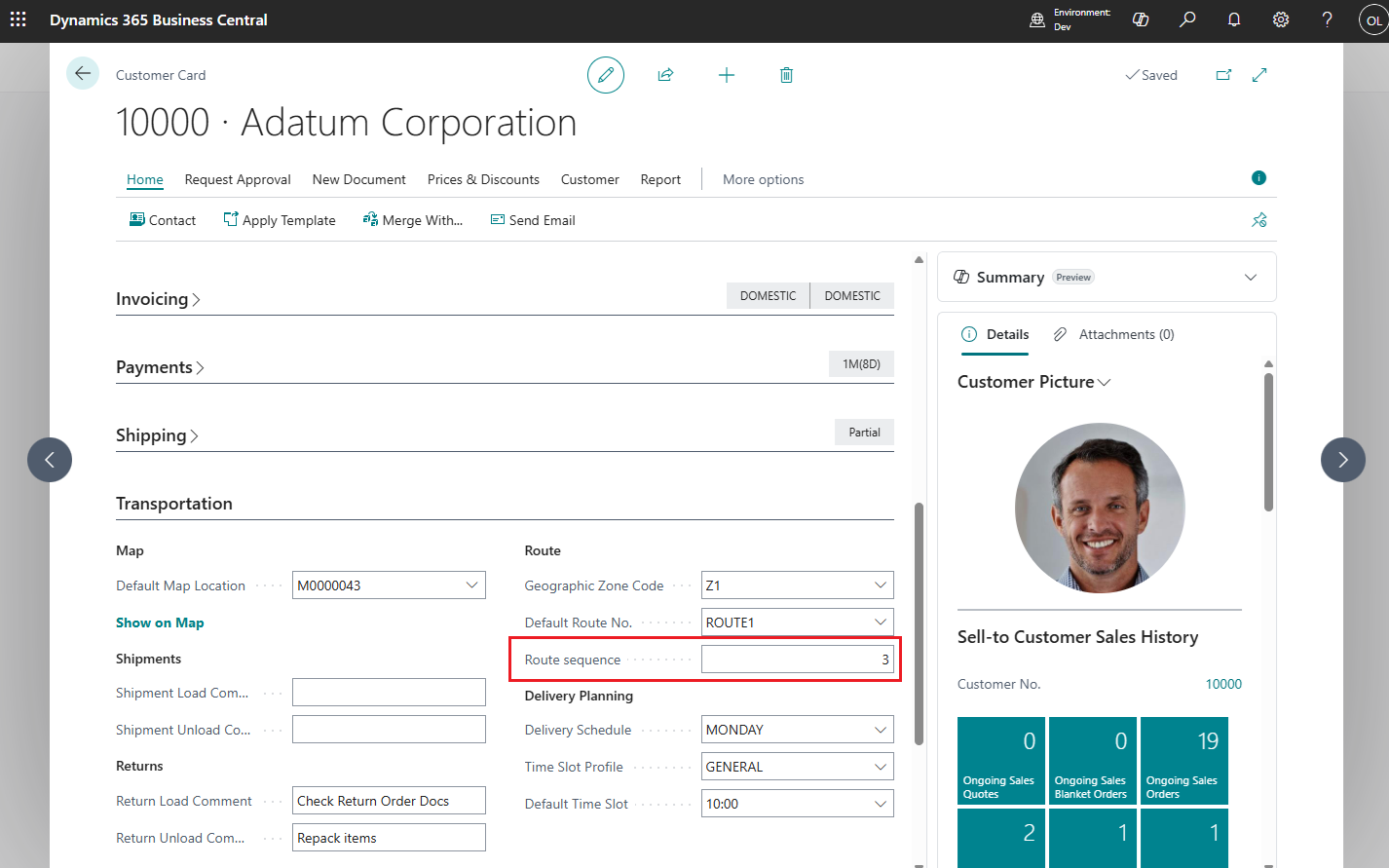The height and width of the screenshot is (868, 1389).
Task: Click the Send Email action
Action: point(533,220)
